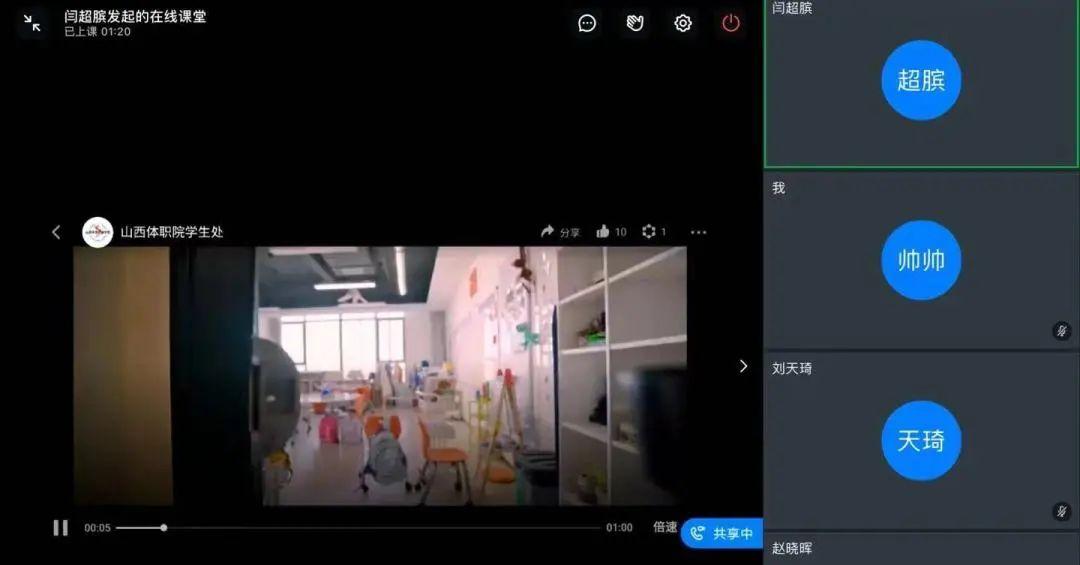
Task: Pause the video playback
Action: [61, 528]
